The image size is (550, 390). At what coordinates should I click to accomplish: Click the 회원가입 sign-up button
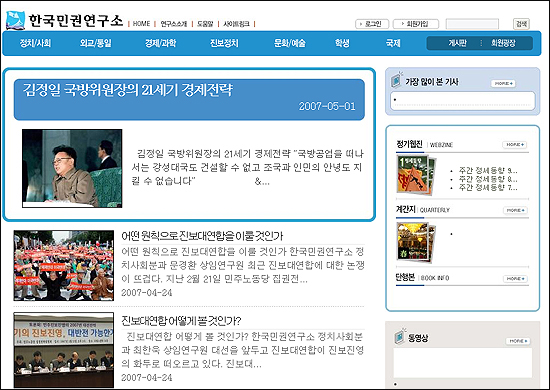click(x=416, y=24)
